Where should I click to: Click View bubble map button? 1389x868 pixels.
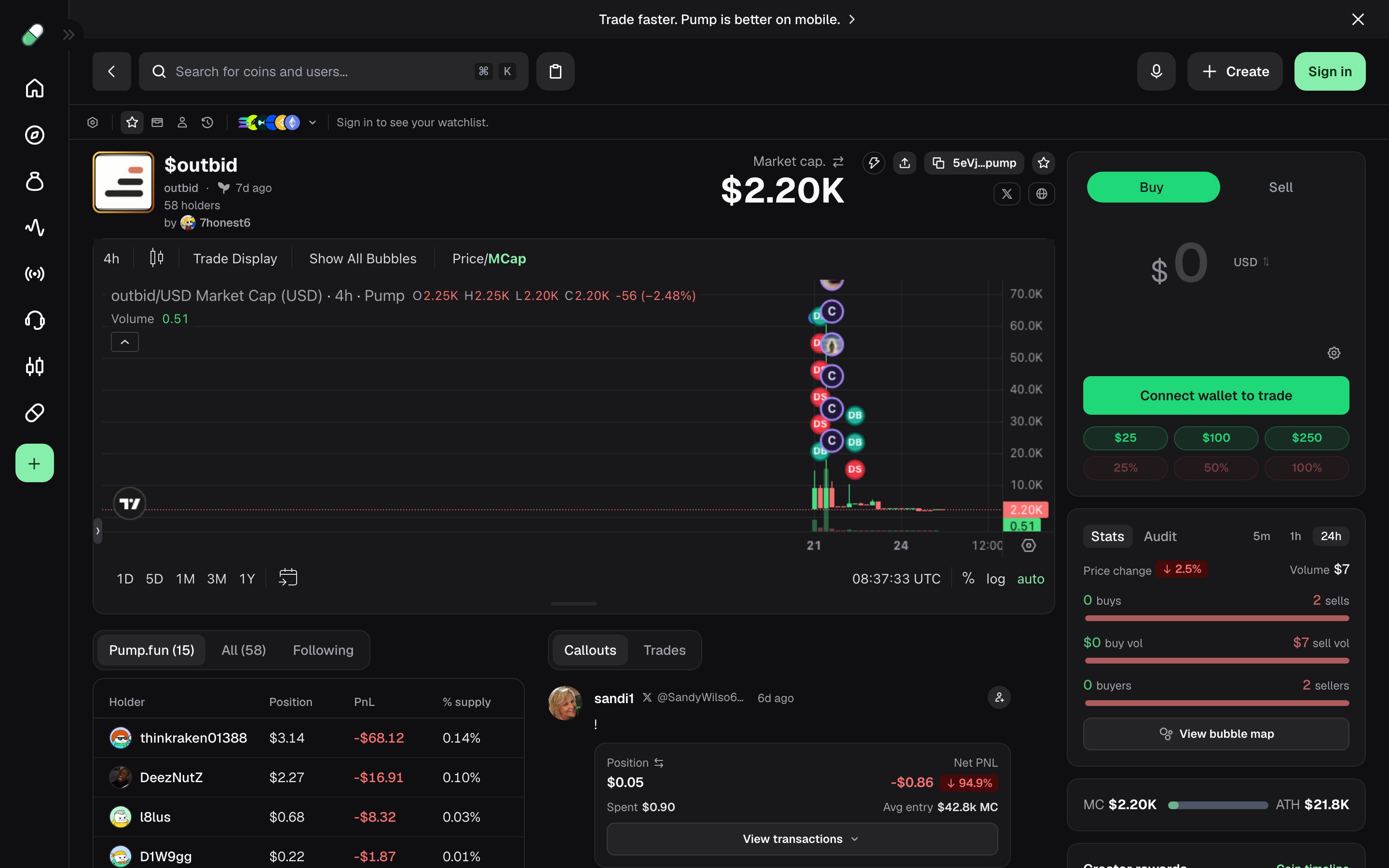tap(1216, 733)
